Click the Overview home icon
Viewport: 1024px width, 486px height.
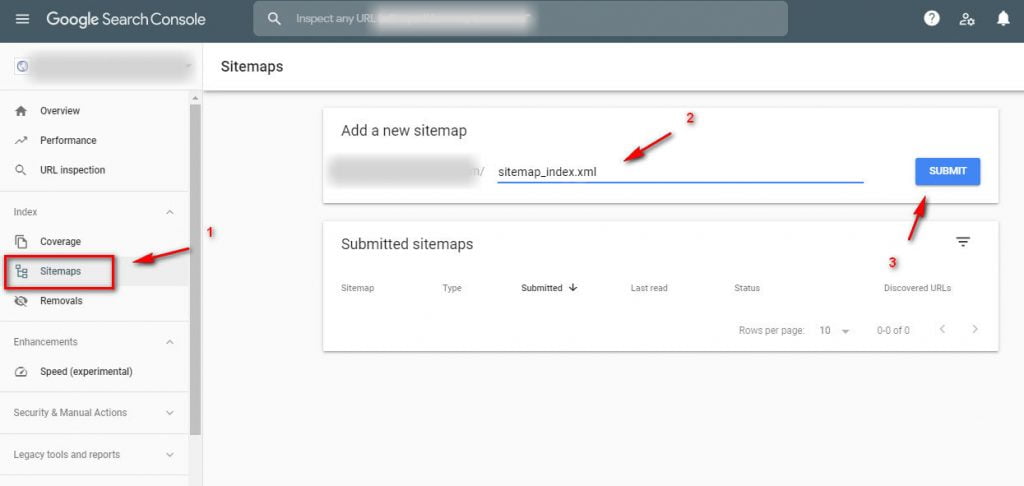click(x=21, y=111)
